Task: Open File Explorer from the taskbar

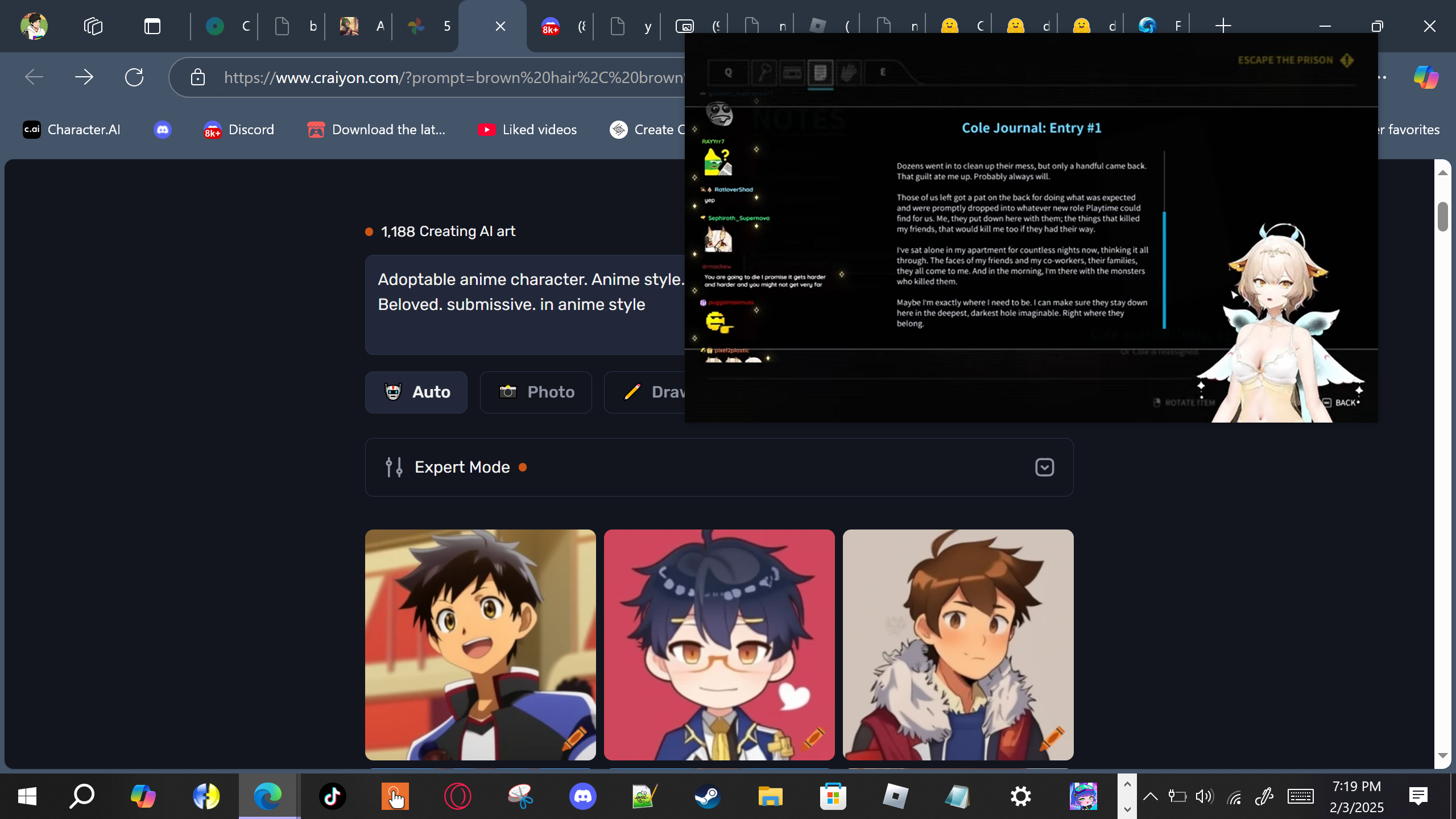Action: pyautogui.click(x=771, y=796)
